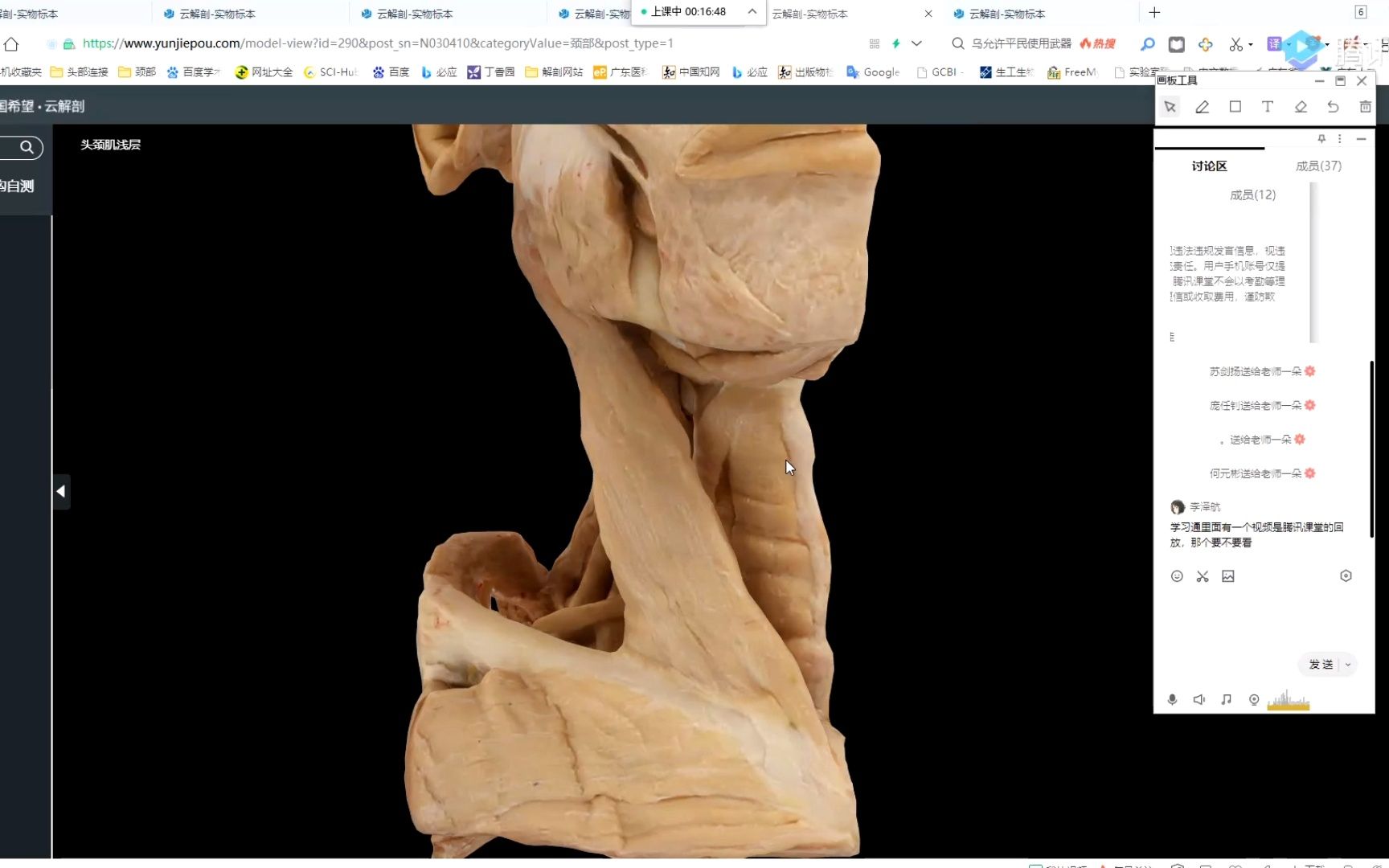Open the 颈部 bookmark folder

coord(137,72)
